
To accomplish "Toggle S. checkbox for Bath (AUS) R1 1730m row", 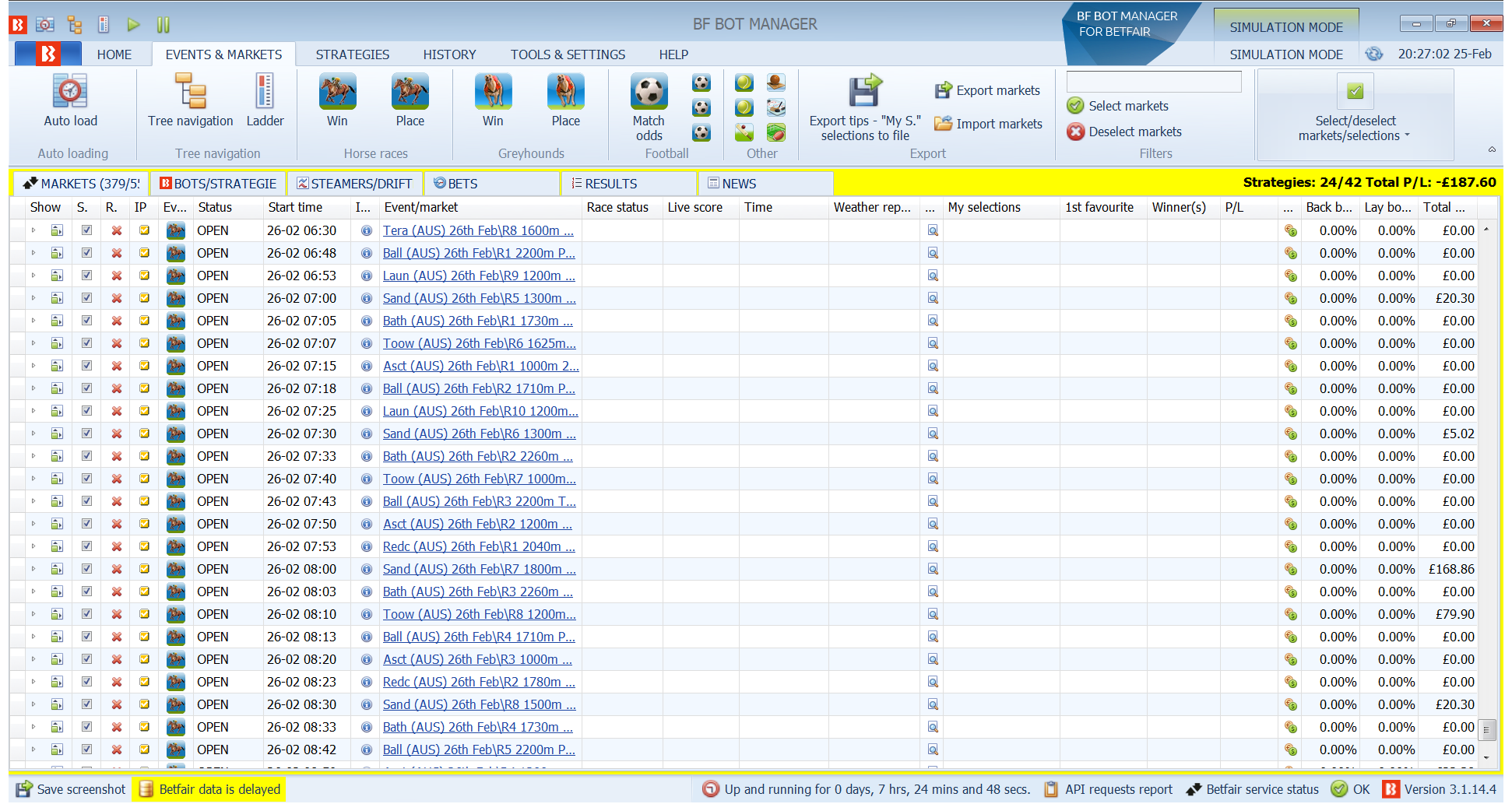I will 86,321.
